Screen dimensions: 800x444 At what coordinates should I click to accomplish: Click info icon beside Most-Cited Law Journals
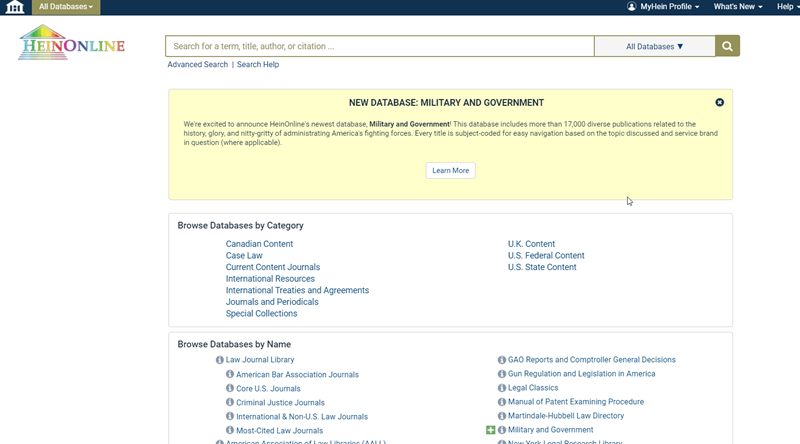tap(230, 430)
